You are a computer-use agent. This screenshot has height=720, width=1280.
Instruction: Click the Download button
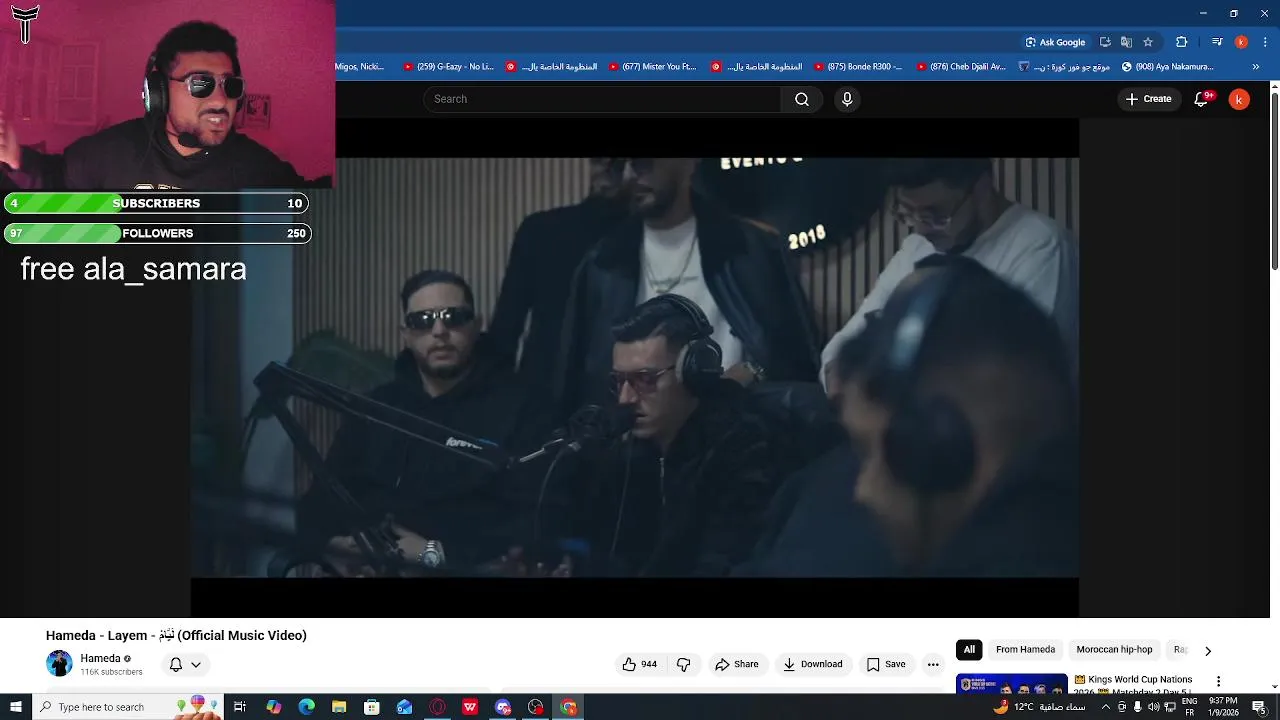813,664
